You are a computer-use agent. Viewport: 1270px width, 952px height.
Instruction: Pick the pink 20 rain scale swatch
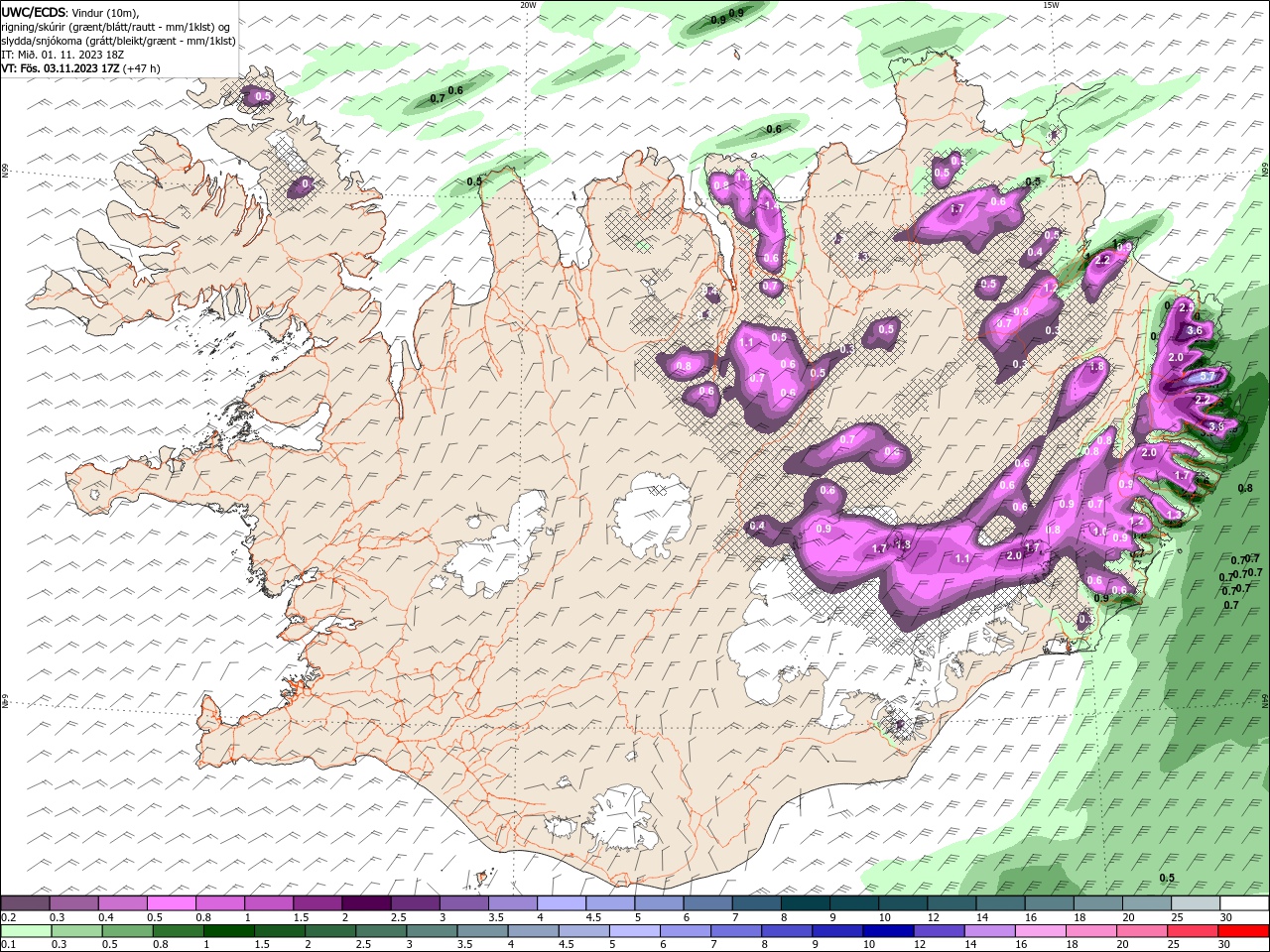coord(1142,931)
